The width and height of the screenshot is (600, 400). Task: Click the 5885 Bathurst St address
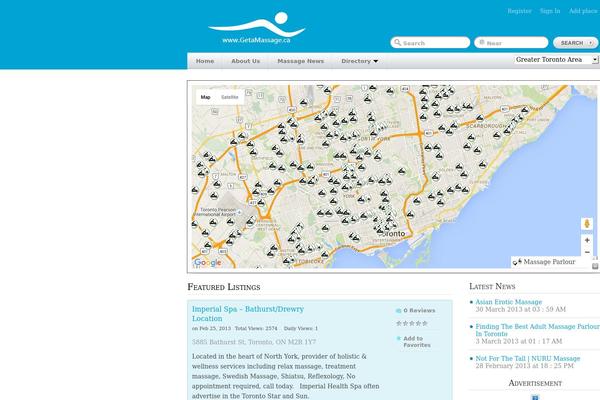[254, 342]
